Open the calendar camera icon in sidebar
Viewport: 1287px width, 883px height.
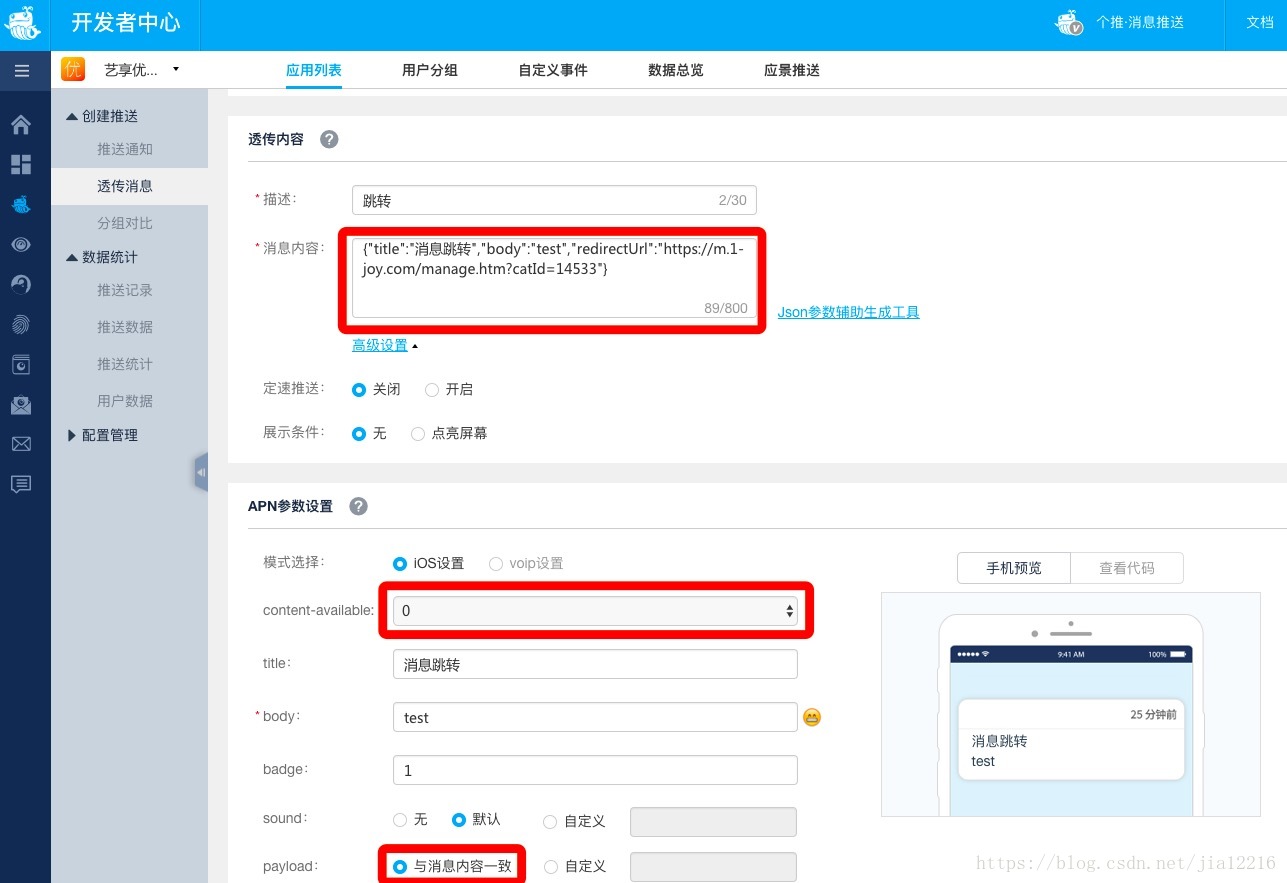21,364
